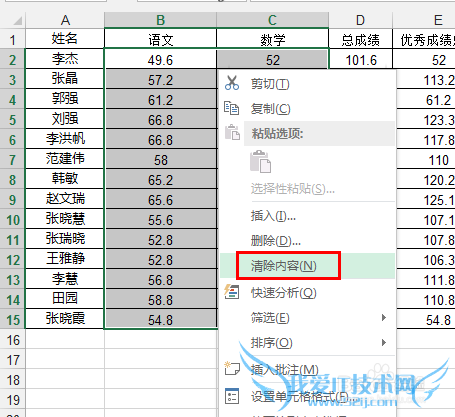Viewport: 455px width, 417px height.
Task: Select row 8 header
Action: (12, 180)
